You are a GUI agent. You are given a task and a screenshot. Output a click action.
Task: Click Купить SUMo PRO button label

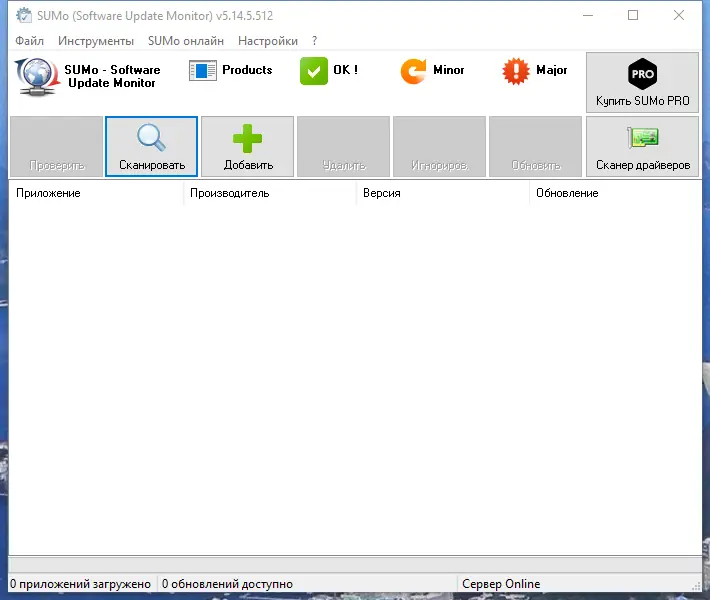[x=642, y=101]
